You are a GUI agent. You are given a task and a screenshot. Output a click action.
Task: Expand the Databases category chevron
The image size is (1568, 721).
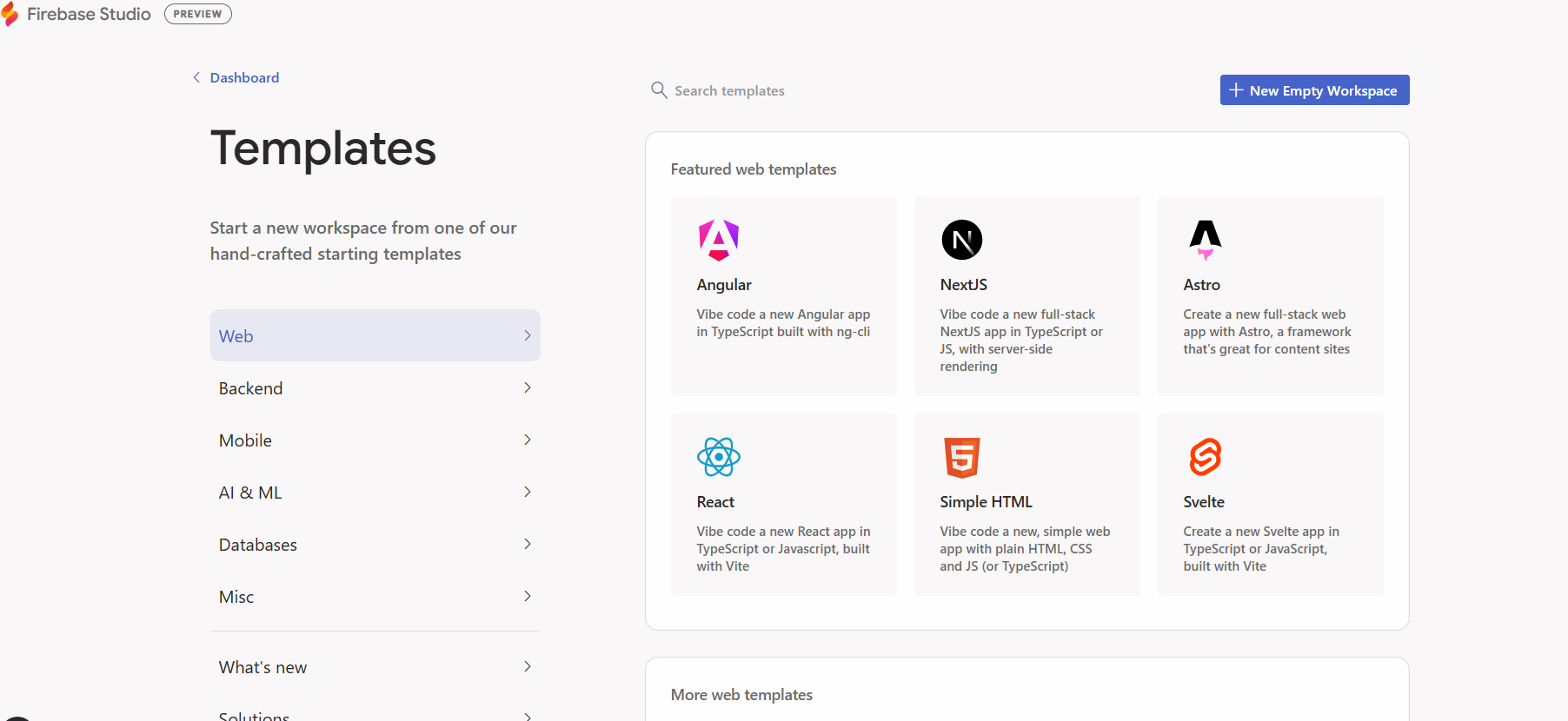click(x=527, y=545)
